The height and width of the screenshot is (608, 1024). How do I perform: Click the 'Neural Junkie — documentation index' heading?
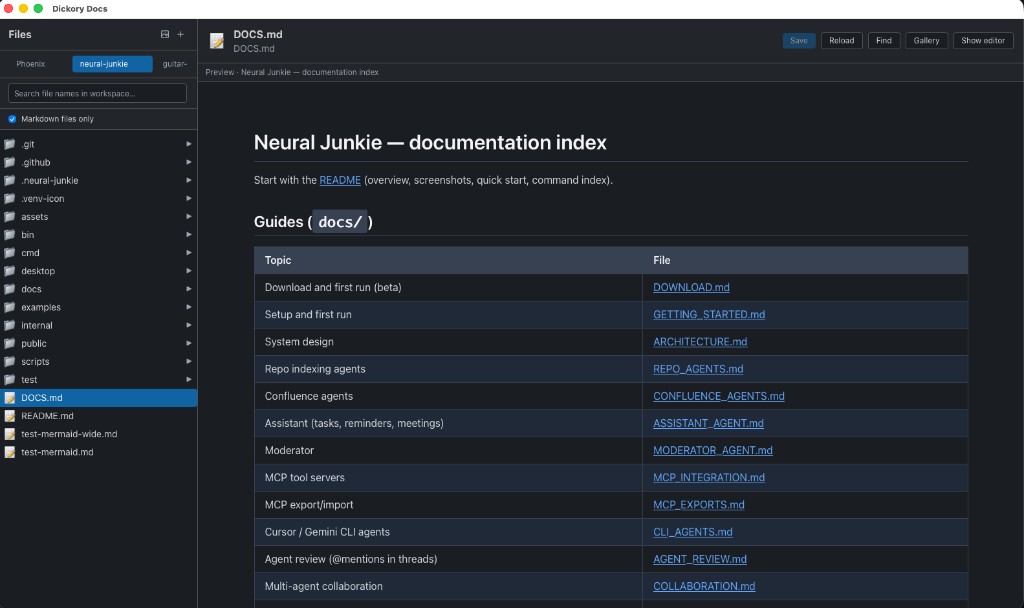click(430, 143)
